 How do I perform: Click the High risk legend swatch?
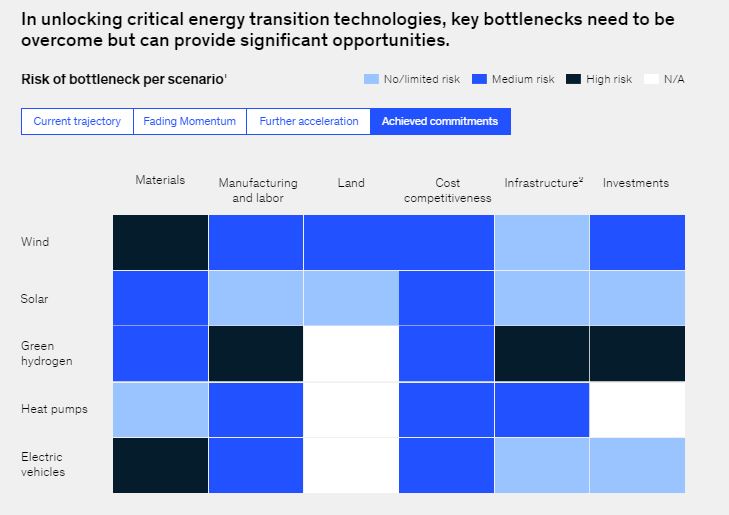click(573, 79)
